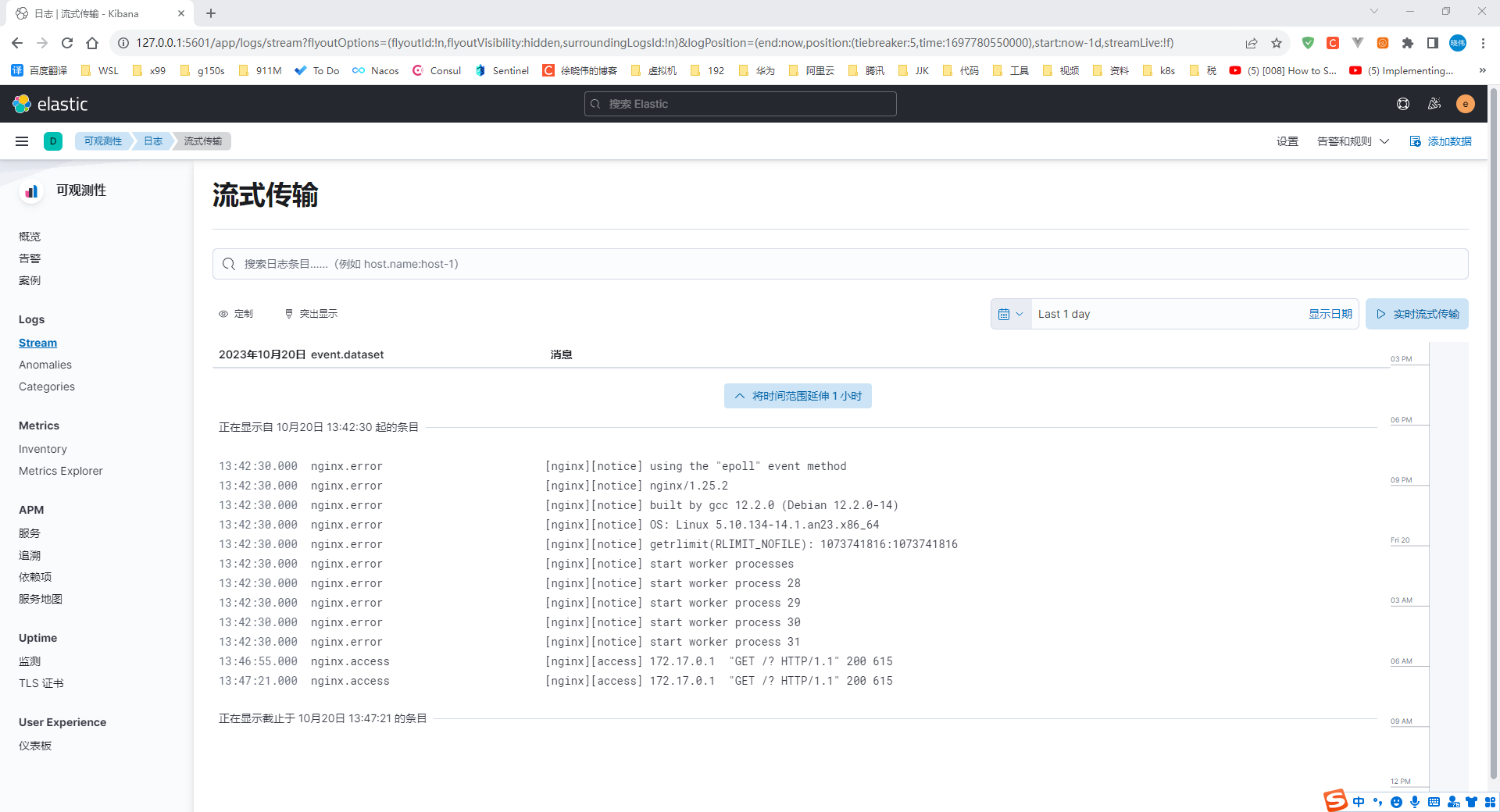Open the newsfeed icon in header
Screen dimensions: 1500x812
tap(1434, 104)
